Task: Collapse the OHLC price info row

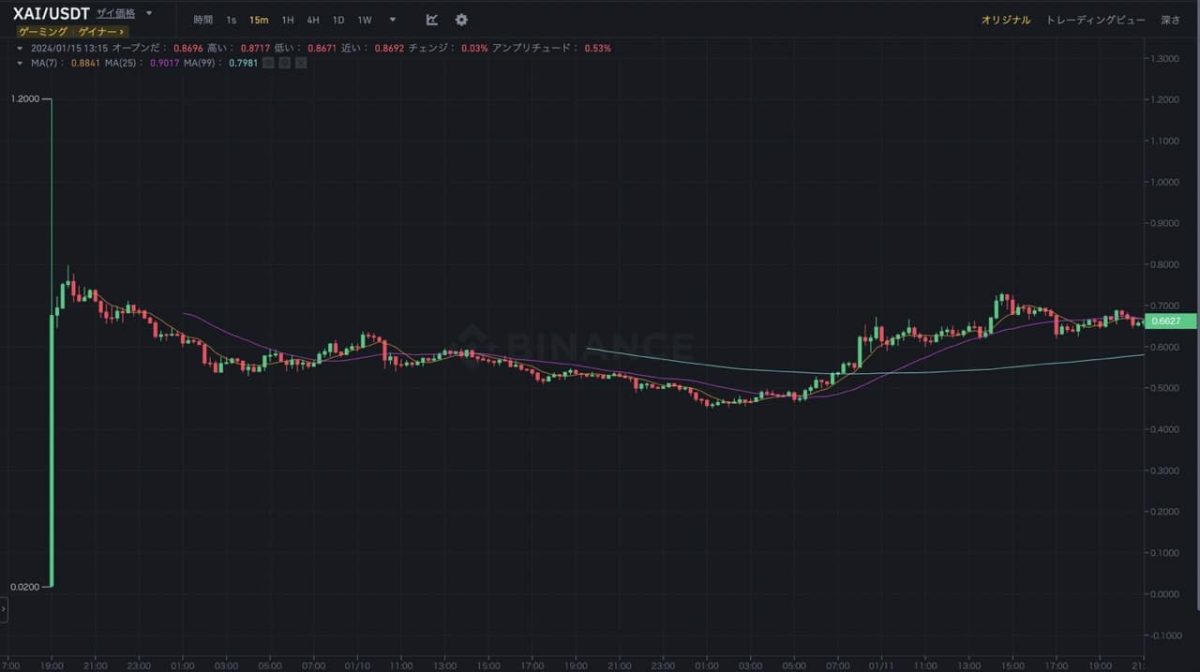Action: coord(20,47)
